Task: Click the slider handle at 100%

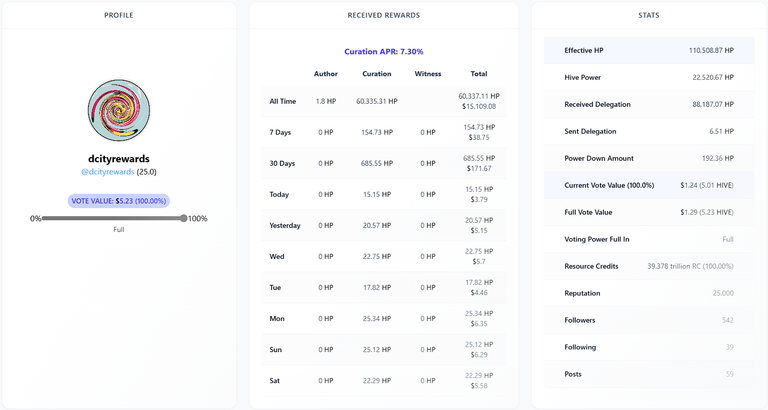Action: 184,218
